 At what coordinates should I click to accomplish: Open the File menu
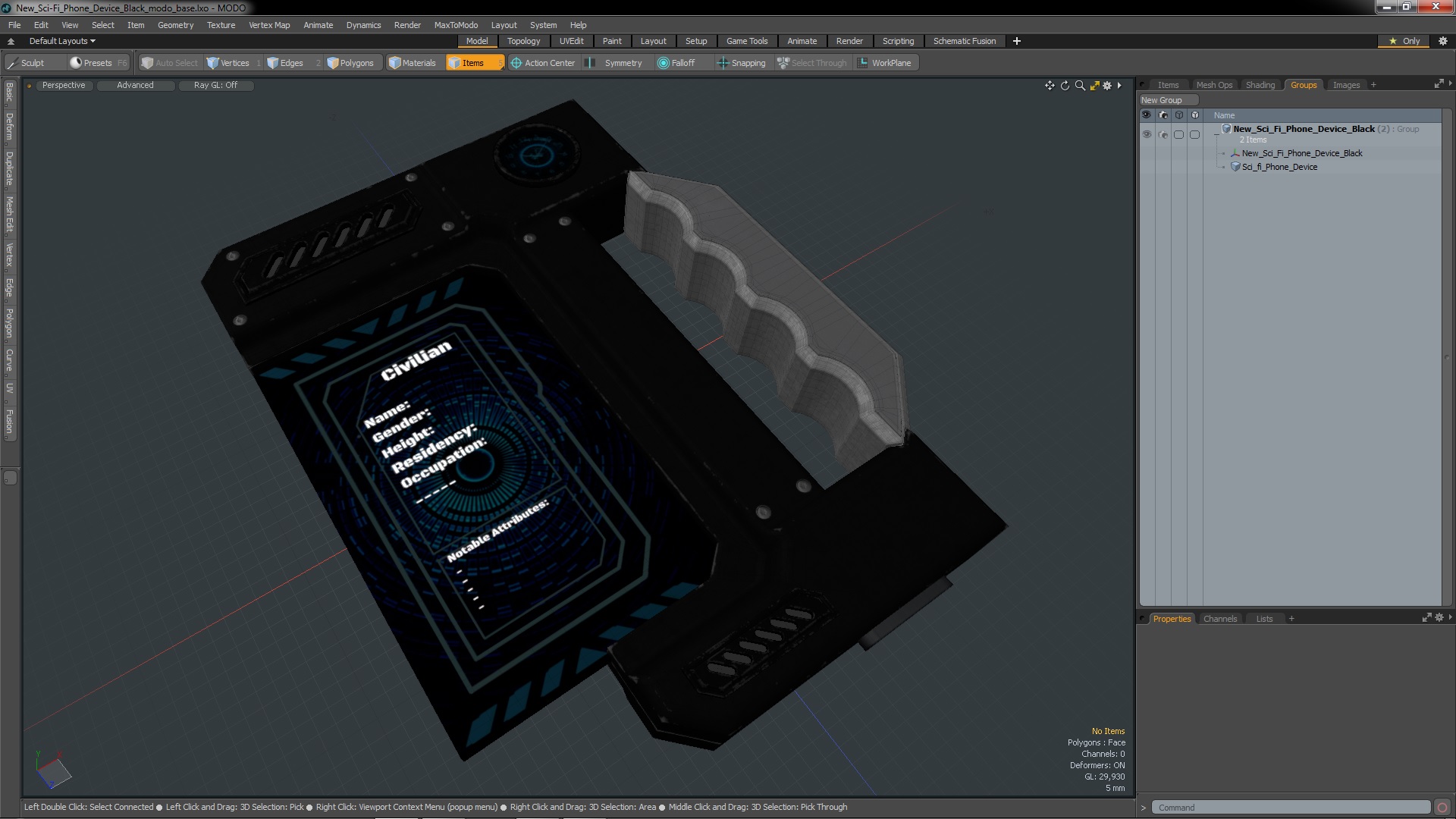(14, 25)
